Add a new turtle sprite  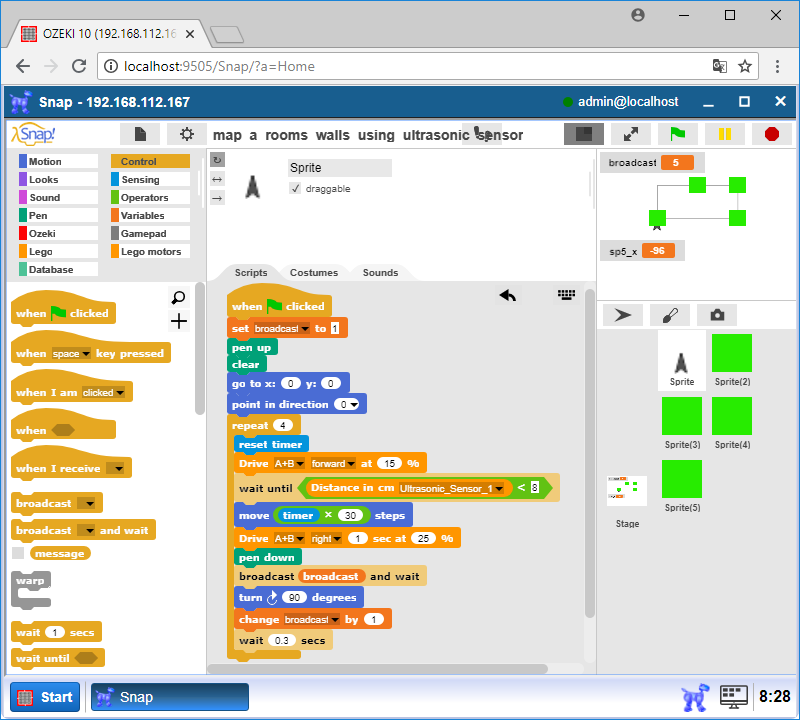(622, 315)
